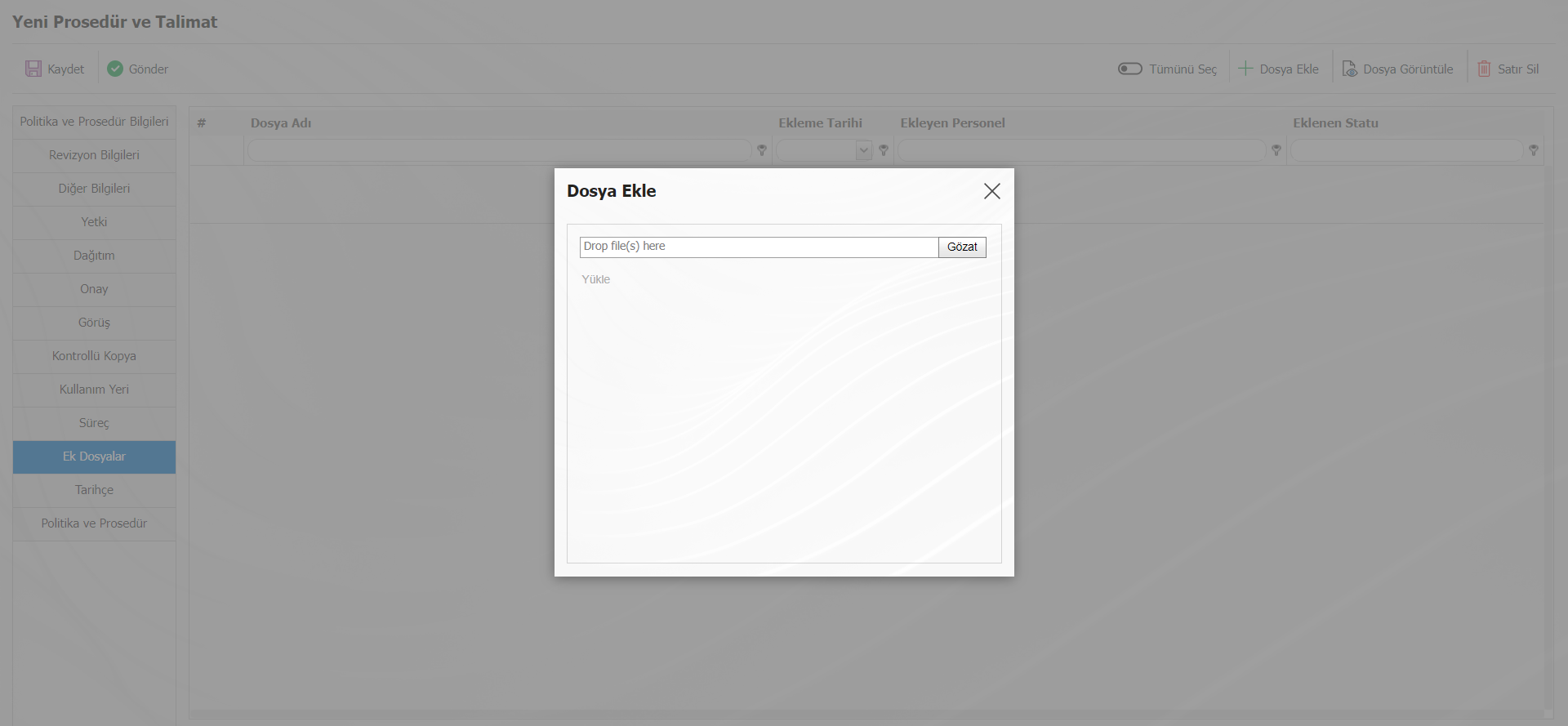Viewport: 1568px width, 726px height.
Task: Click the Gönder button label
Action: point(149,69)
